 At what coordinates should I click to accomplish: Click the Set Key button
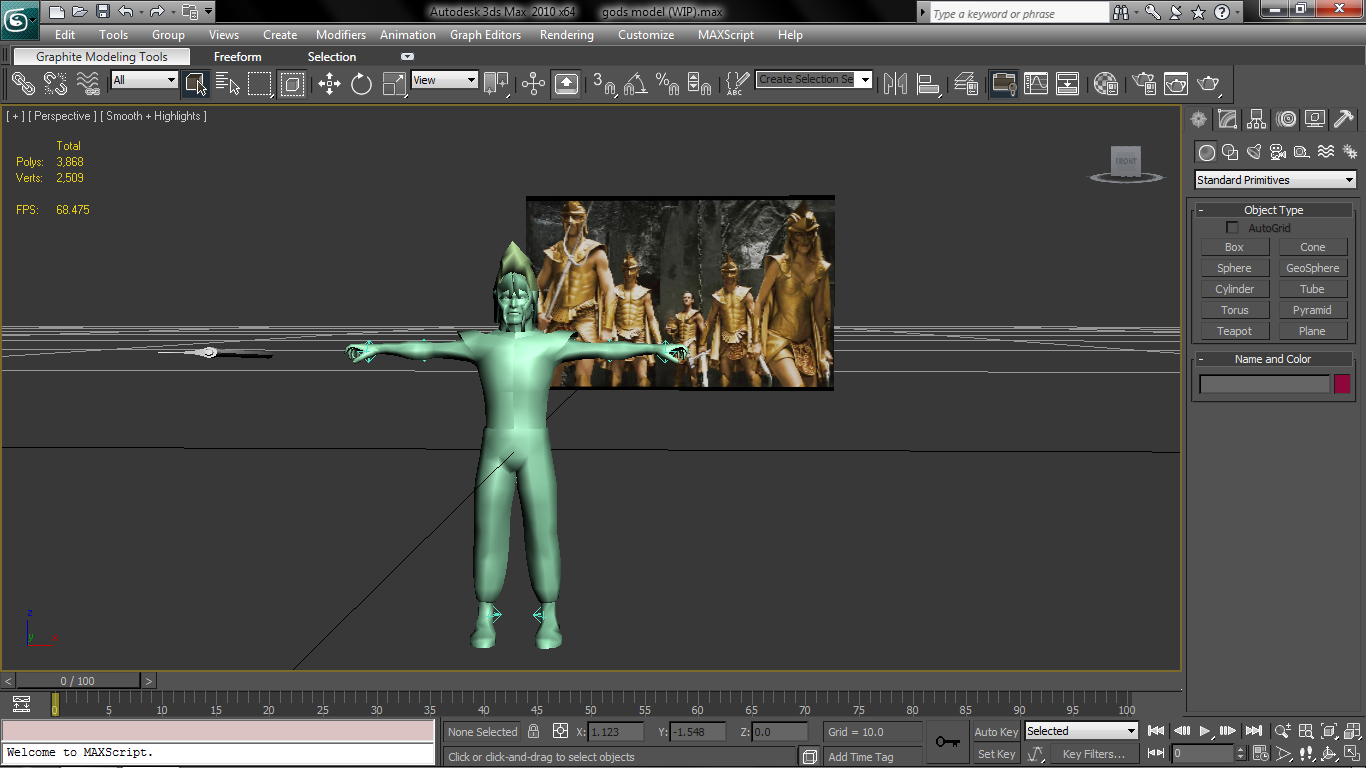(x=996, y=754)
